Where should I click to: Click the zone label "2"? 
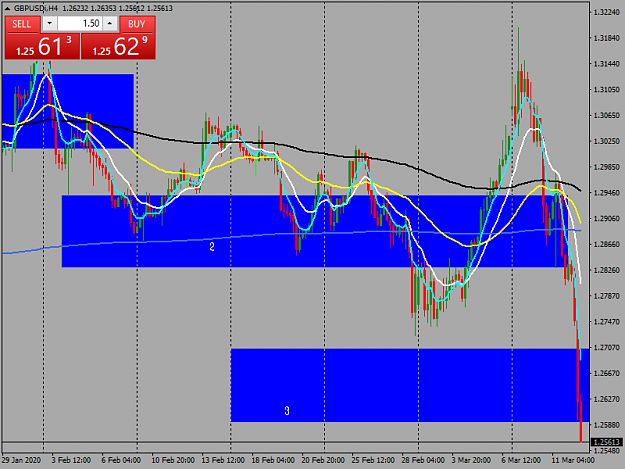coord(212,247)
